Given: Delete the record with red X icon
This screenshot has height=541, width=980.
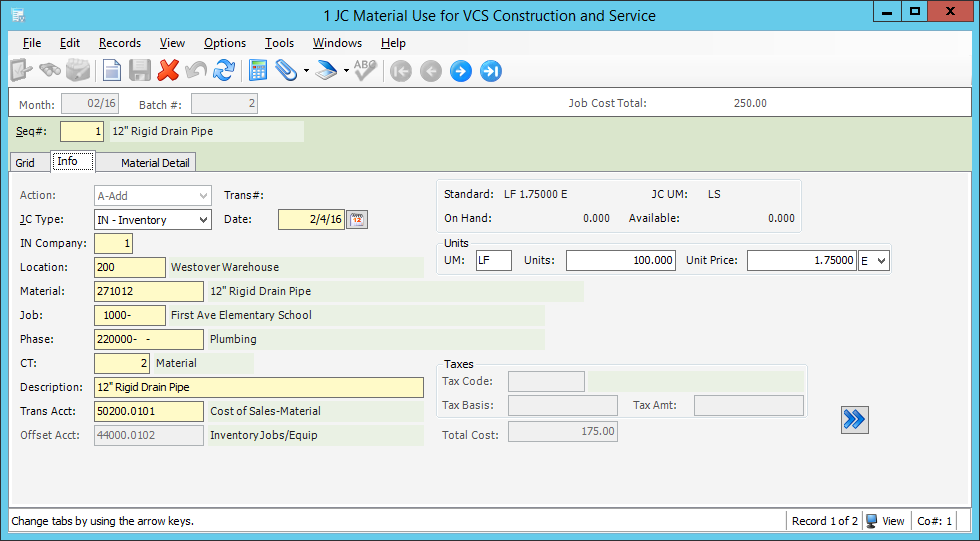Looking at the screenshot, I should pos(168,71).
